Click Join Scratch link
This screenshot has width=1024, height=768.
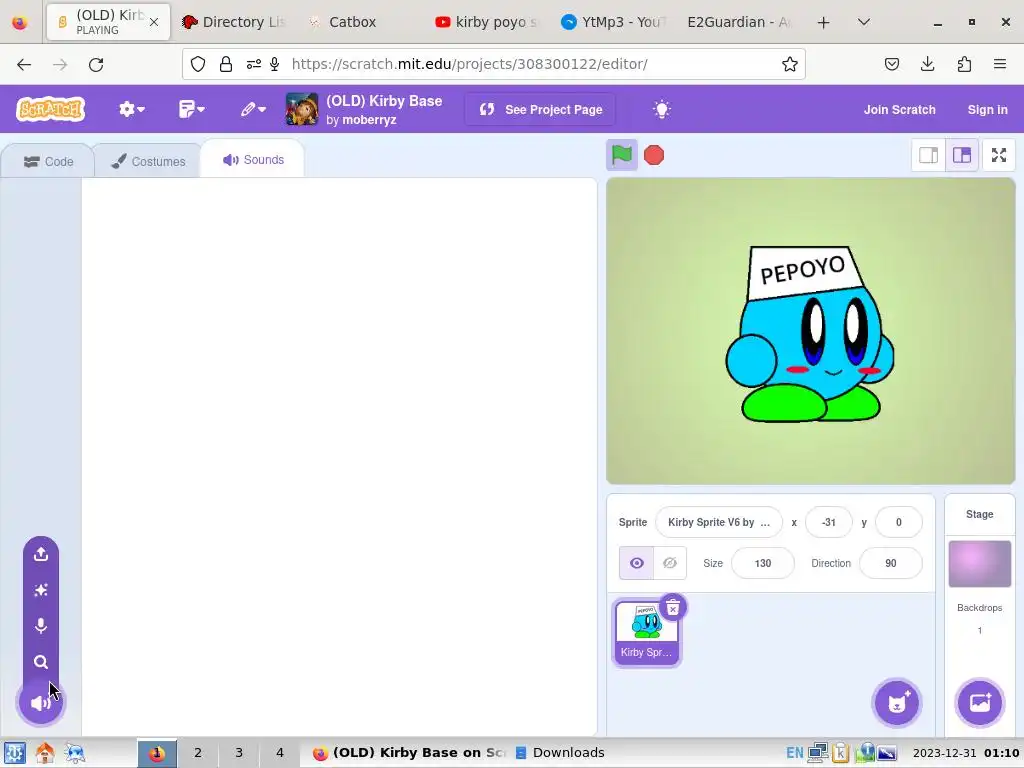899,110
